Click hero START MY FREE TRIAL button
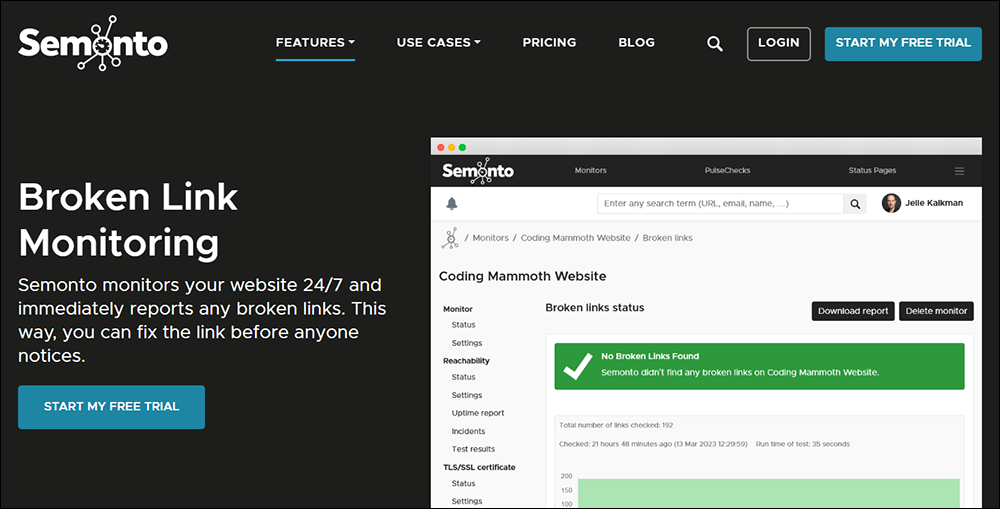 112,407
